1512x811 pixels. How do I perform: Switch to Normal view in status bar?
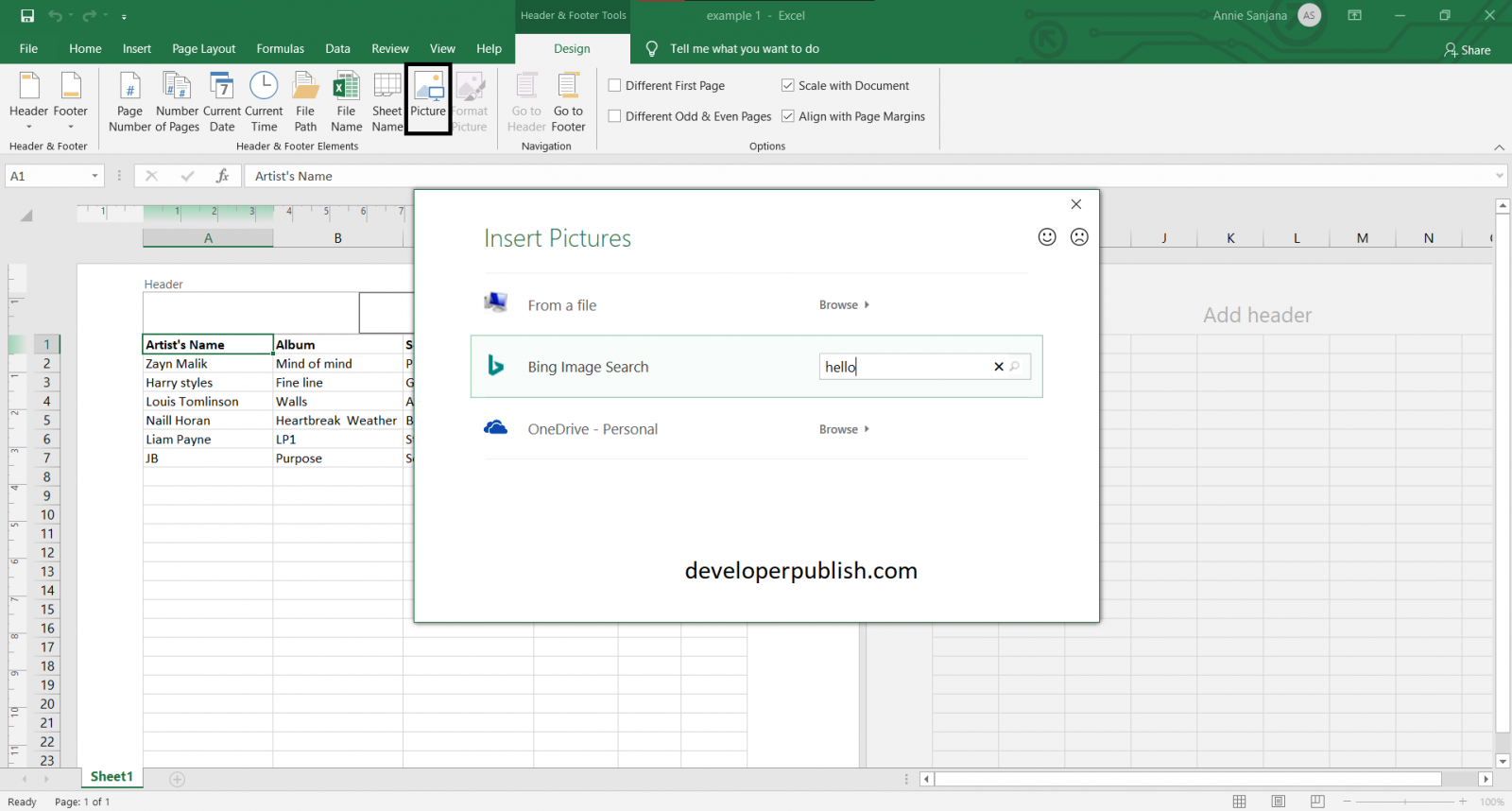tap(1239, 802)
